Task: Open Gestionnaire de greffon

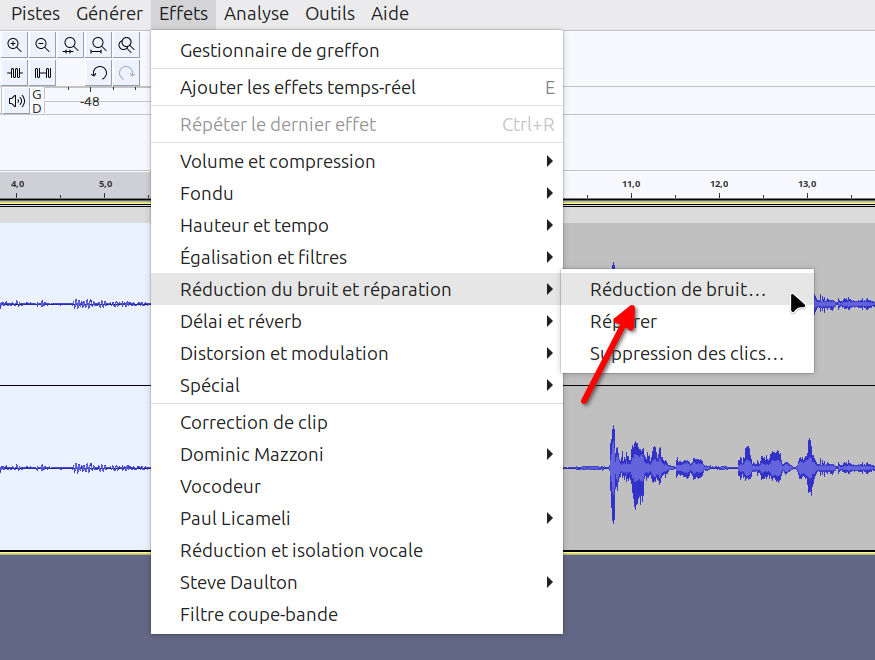Action: pos(279,51)
